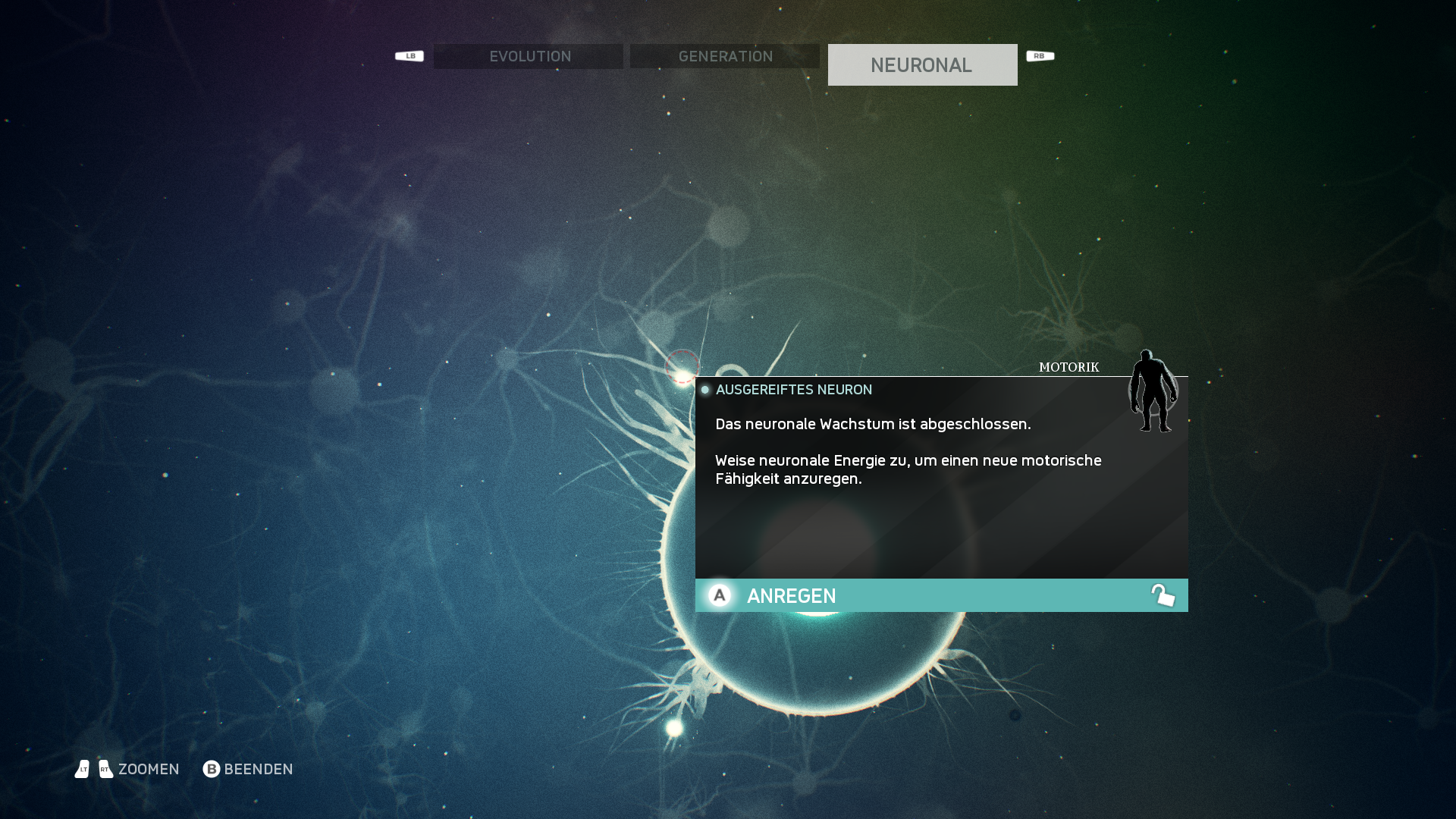Click the Anregen button
Image resolution: width=1456 pixels, height=819 pixels.
point(941,595)
